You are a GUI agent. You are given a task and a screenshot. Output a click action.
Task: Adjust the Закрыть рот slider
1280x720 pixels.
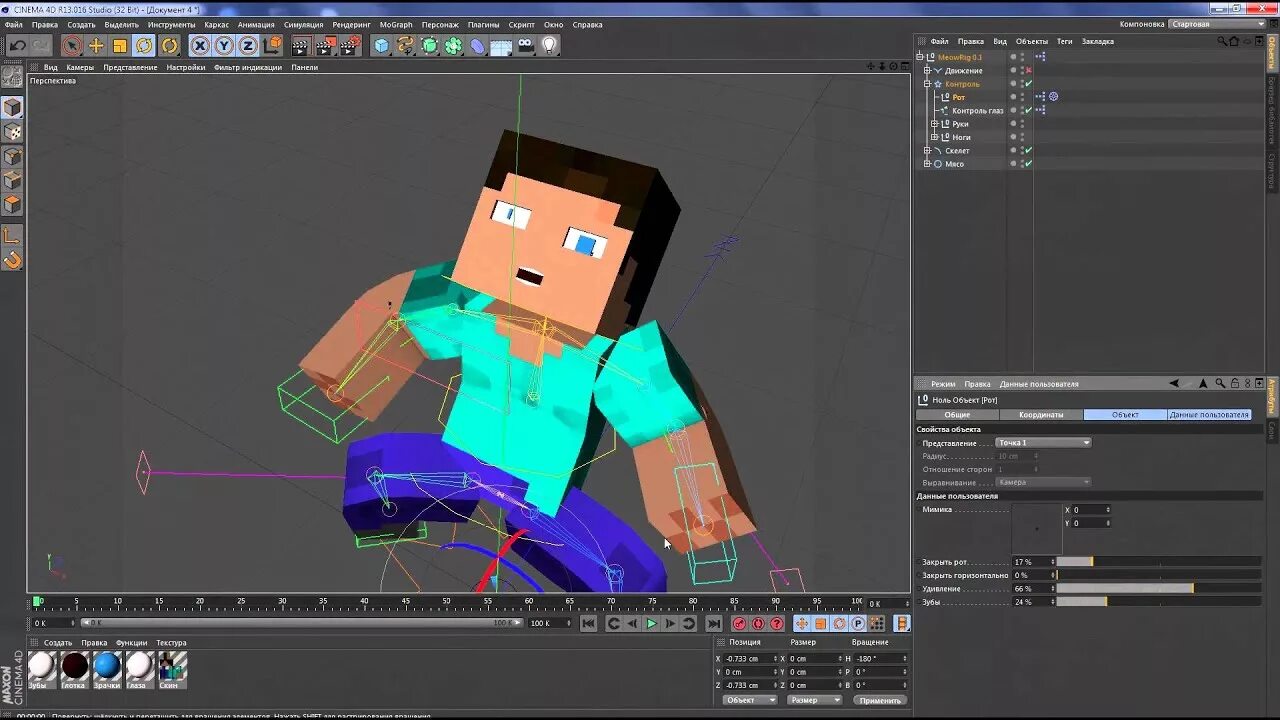(x=1158, y=562)
